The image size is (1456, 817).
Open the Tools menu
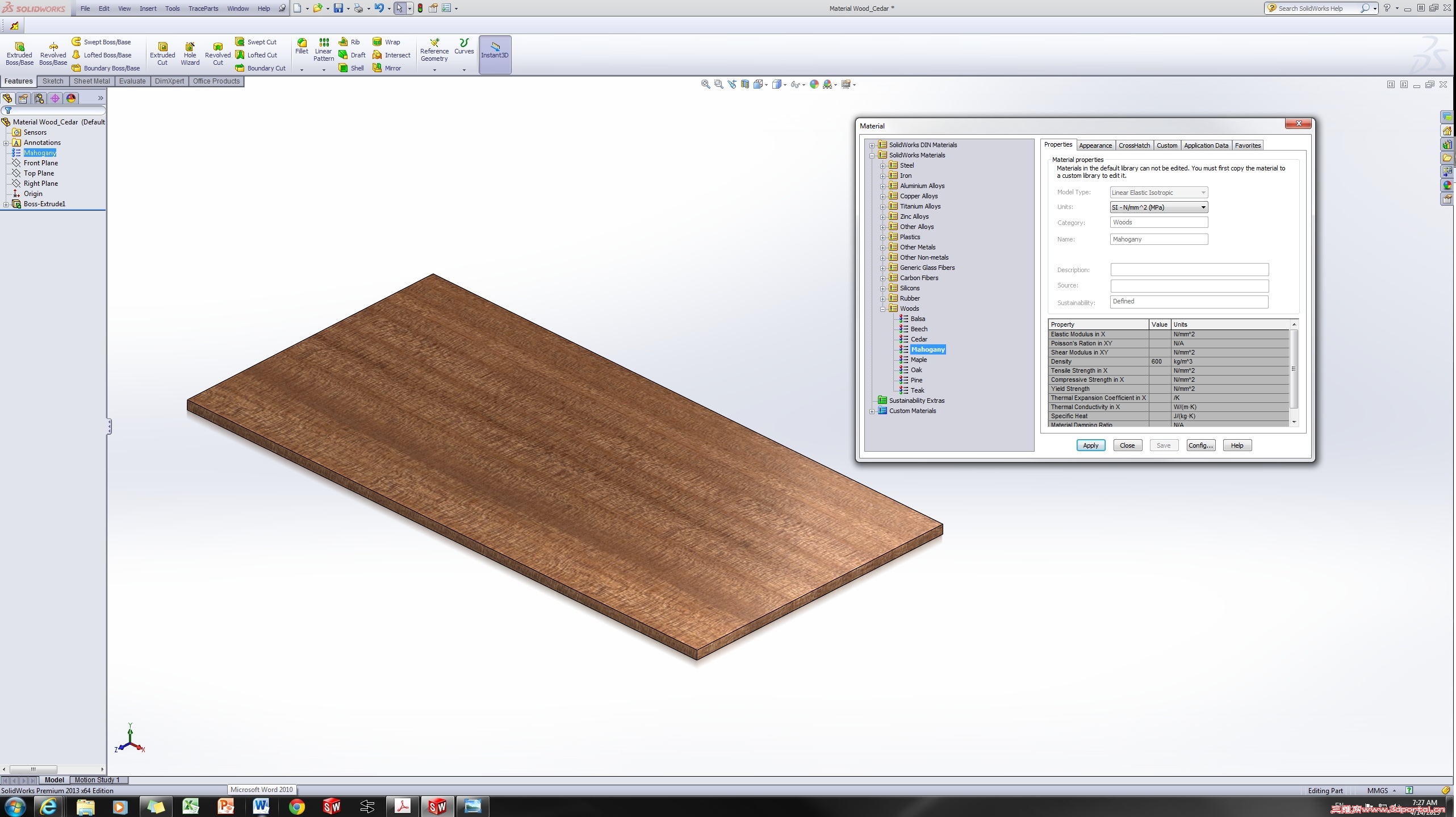click(x=172, y=8)
